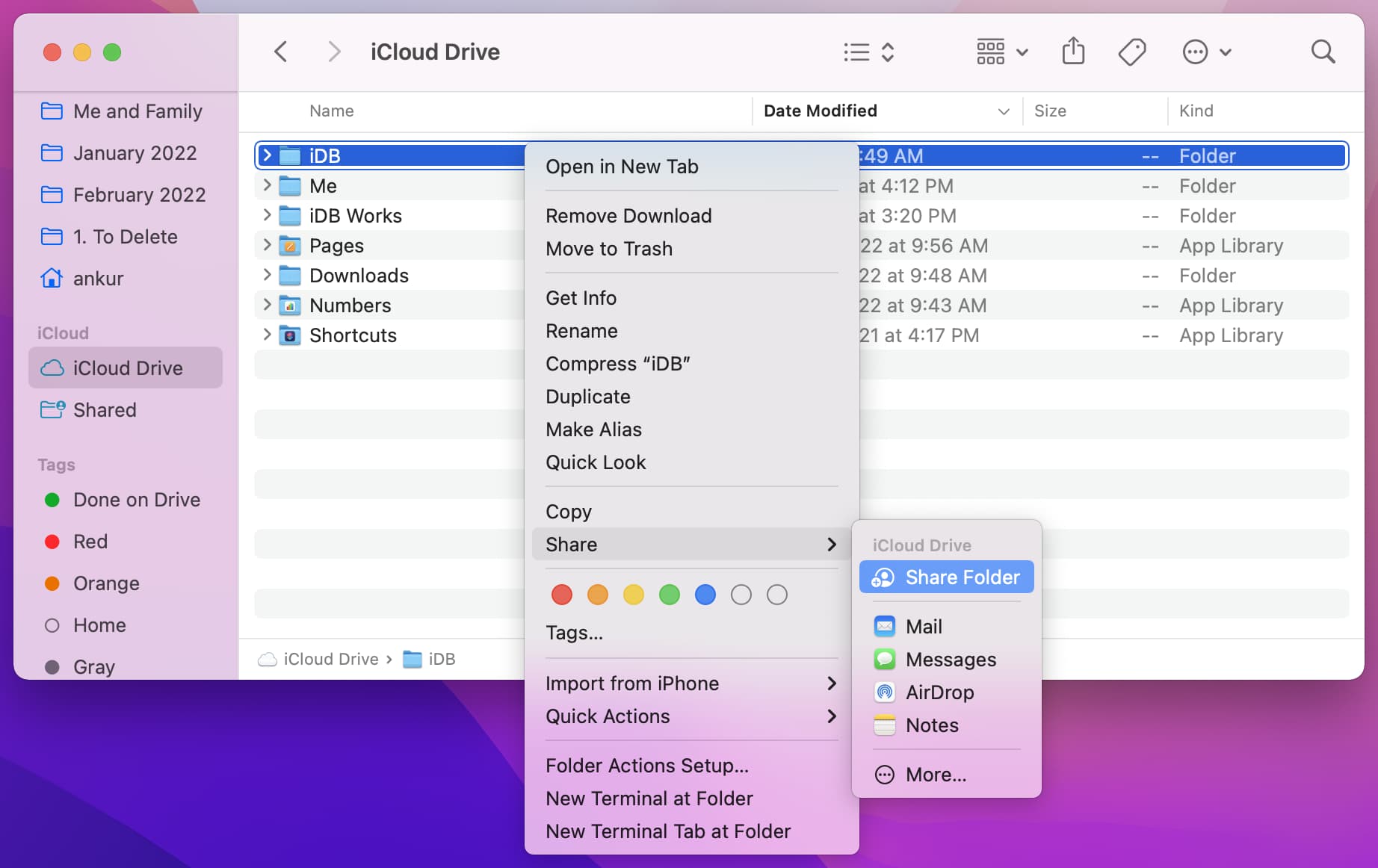Select Open in New Tab

pos(692,167)
